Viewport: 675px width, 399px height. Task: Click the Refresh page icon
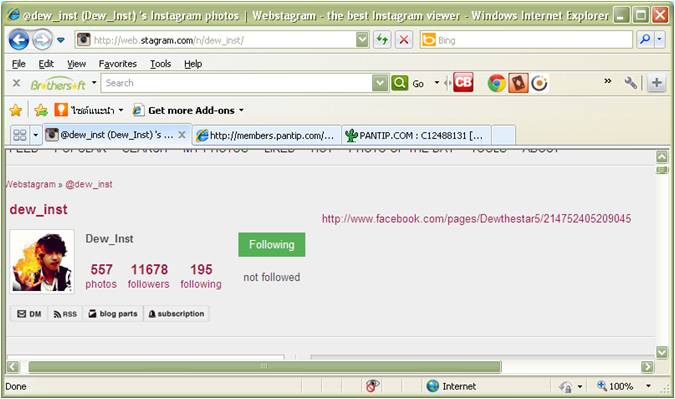pyautogui.click(x=382, y=40)
